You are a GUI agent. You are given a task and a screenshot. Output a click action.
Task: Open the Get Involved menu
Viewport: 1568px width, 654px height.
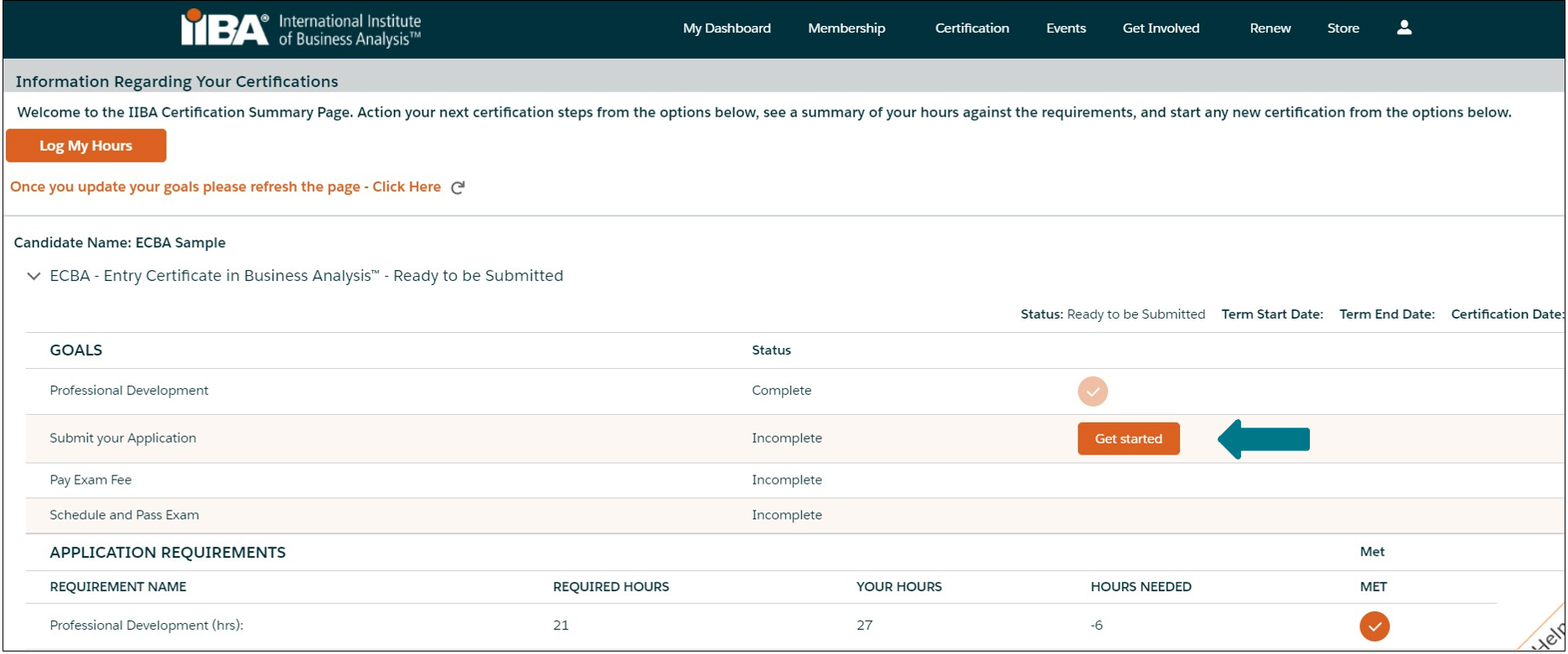click(x=1161, y=29)
